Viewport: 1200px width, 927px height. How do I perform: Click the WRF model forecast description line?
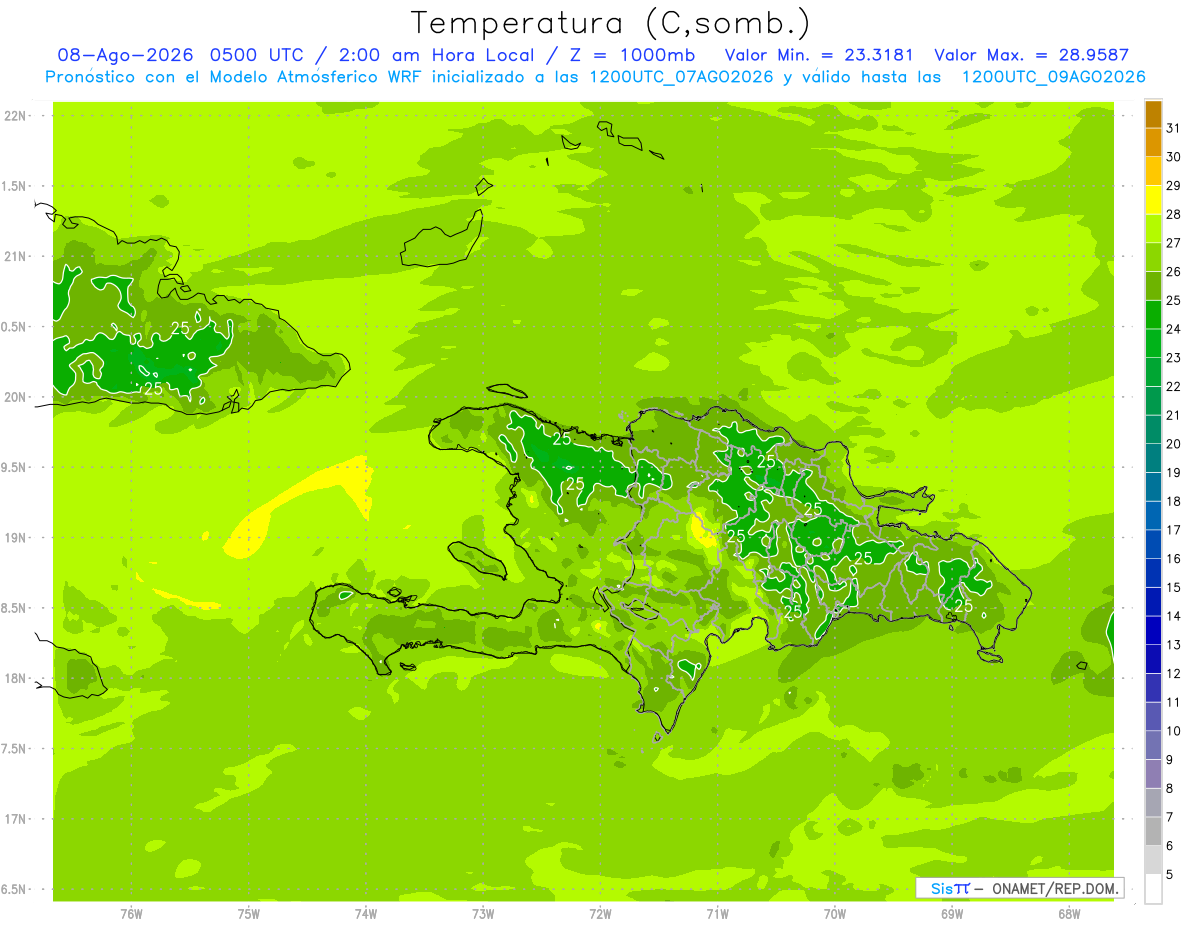[x=595, y=77]
